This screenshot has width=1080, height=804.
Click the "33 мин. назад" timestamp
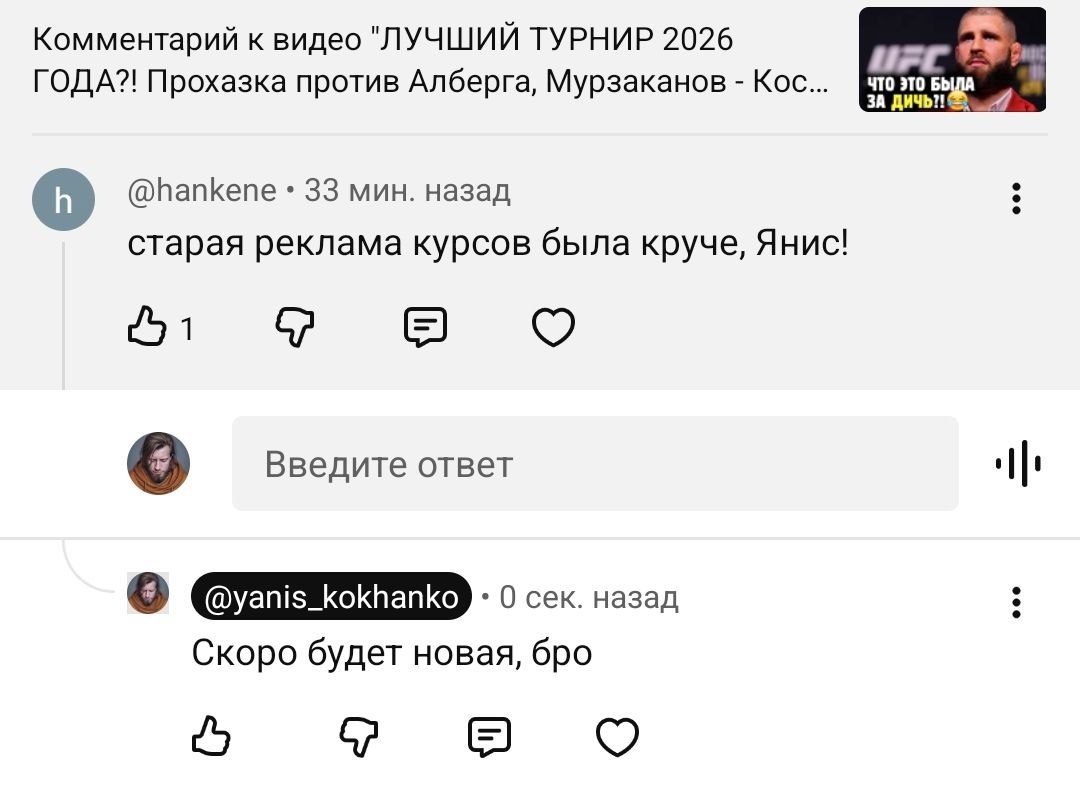pyautogui.click(x=407, y=190)
